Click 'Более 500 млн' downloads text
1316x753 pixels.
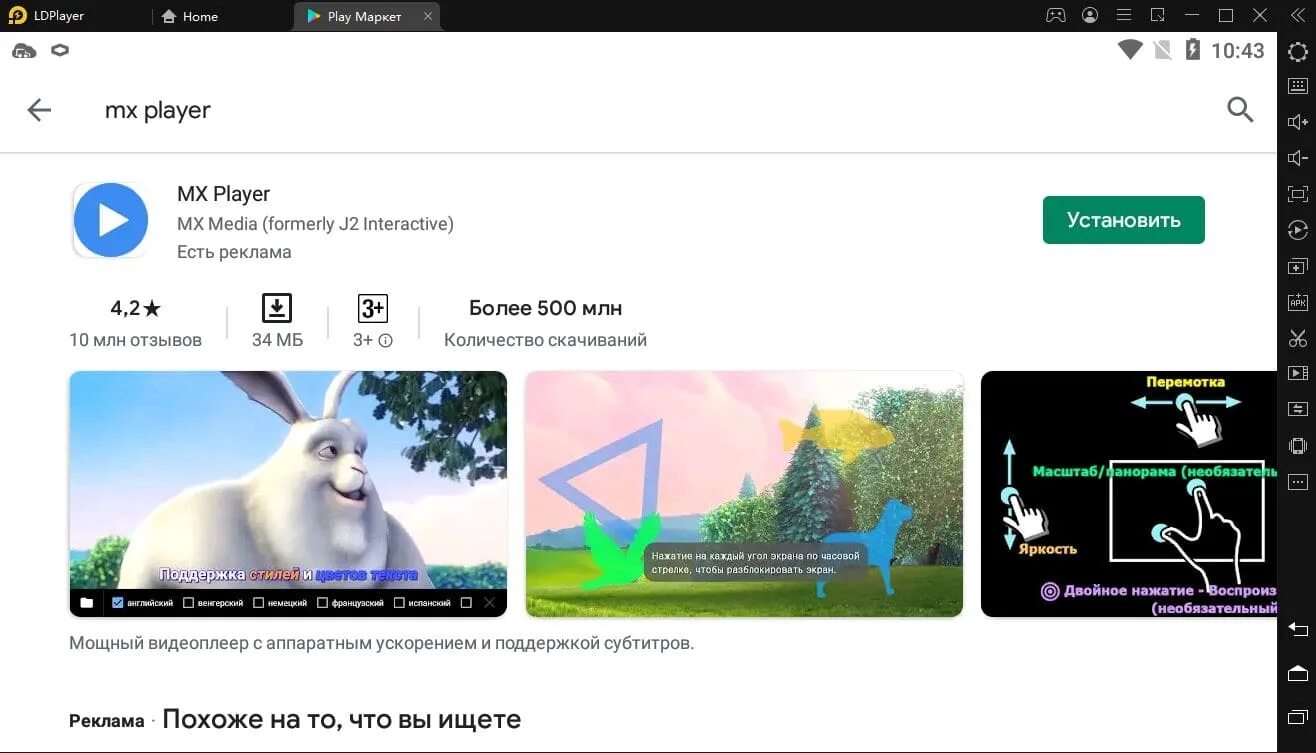pyautogui.click(x=546, y=308)
